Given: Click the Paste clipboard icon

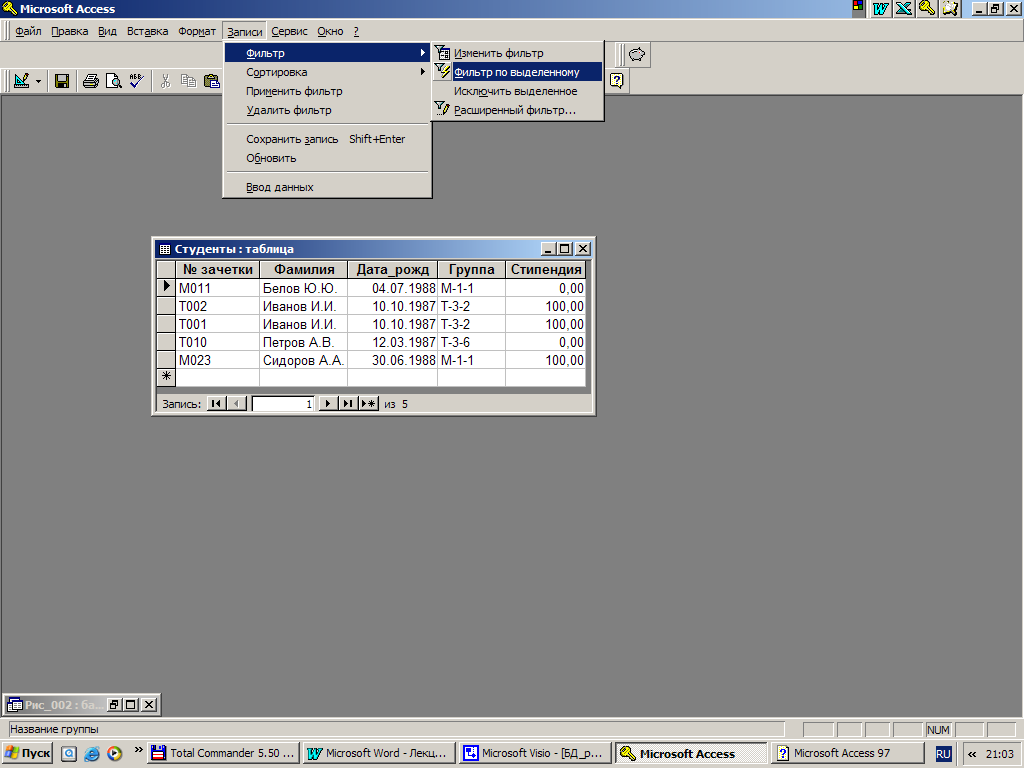Looking at the screenshot, I should coord(212,81).
